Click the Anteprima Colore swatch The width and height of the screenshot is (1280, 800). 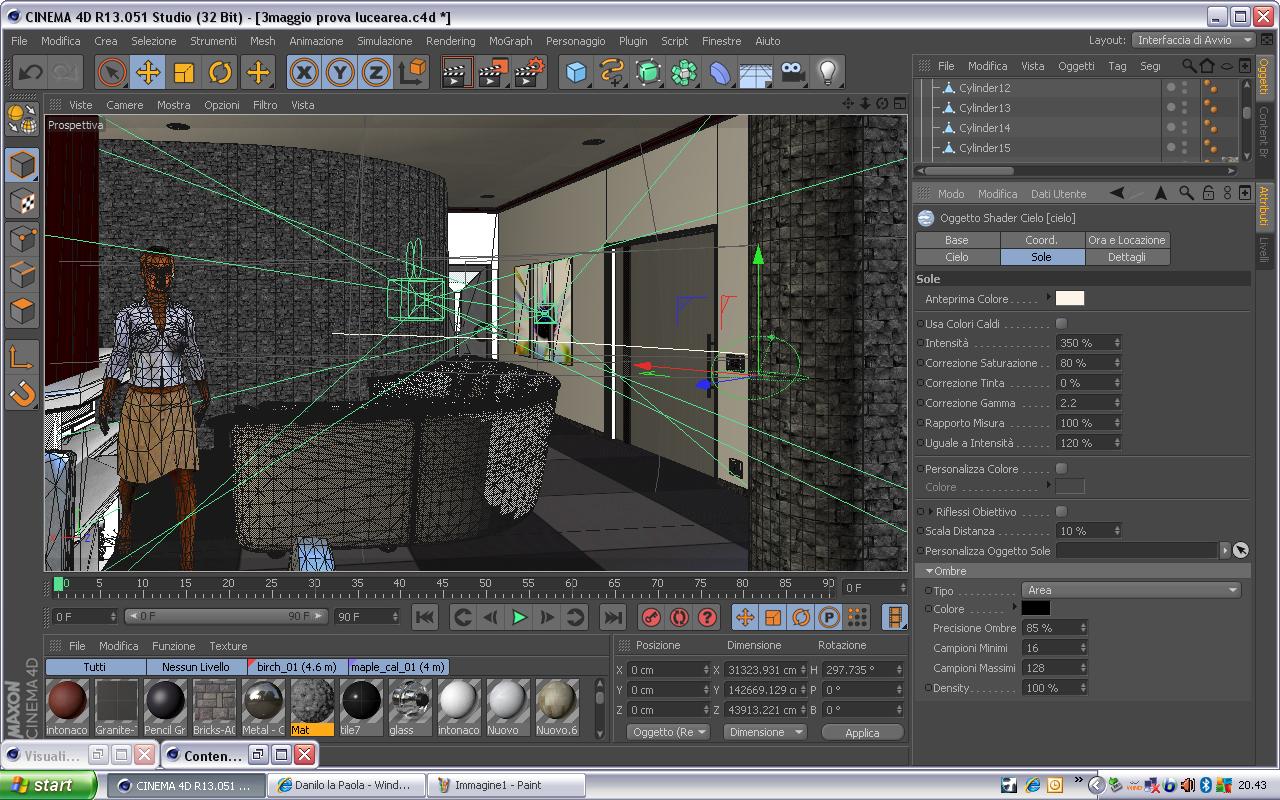tap(1070, 298)
